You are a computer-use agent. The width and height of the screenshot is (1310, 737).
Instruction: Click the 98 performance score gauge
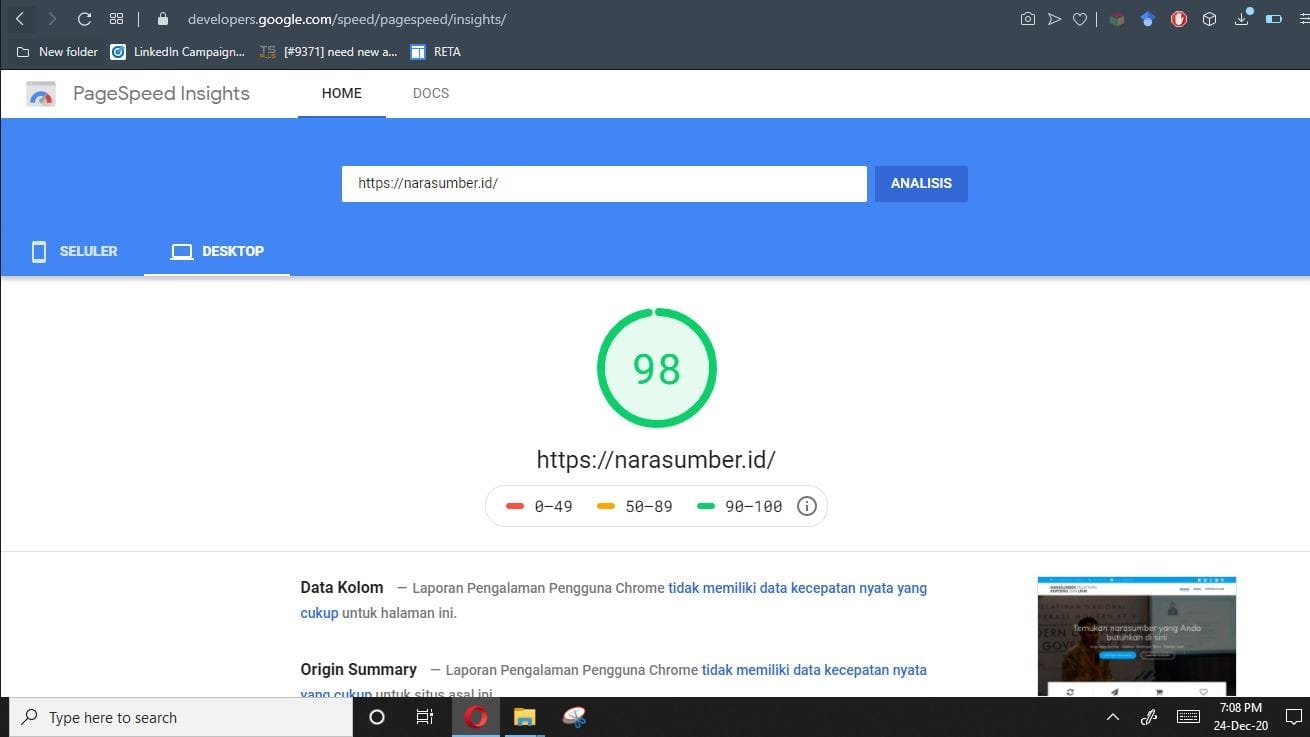point(656,367)
